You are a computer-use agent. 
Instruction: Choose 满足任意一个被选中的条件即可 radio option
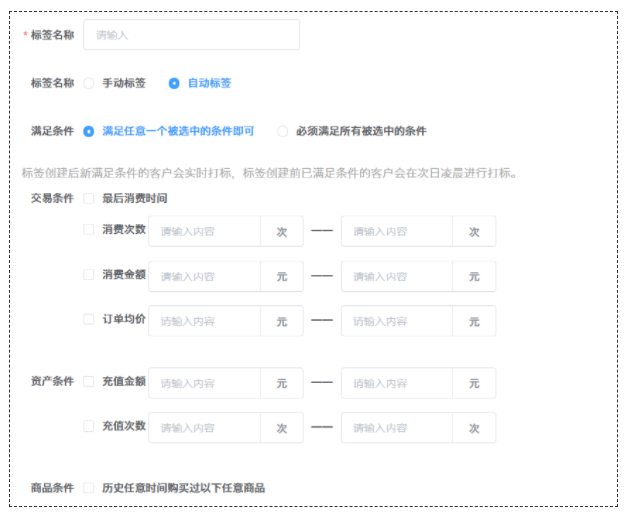[x=89, y=131]
